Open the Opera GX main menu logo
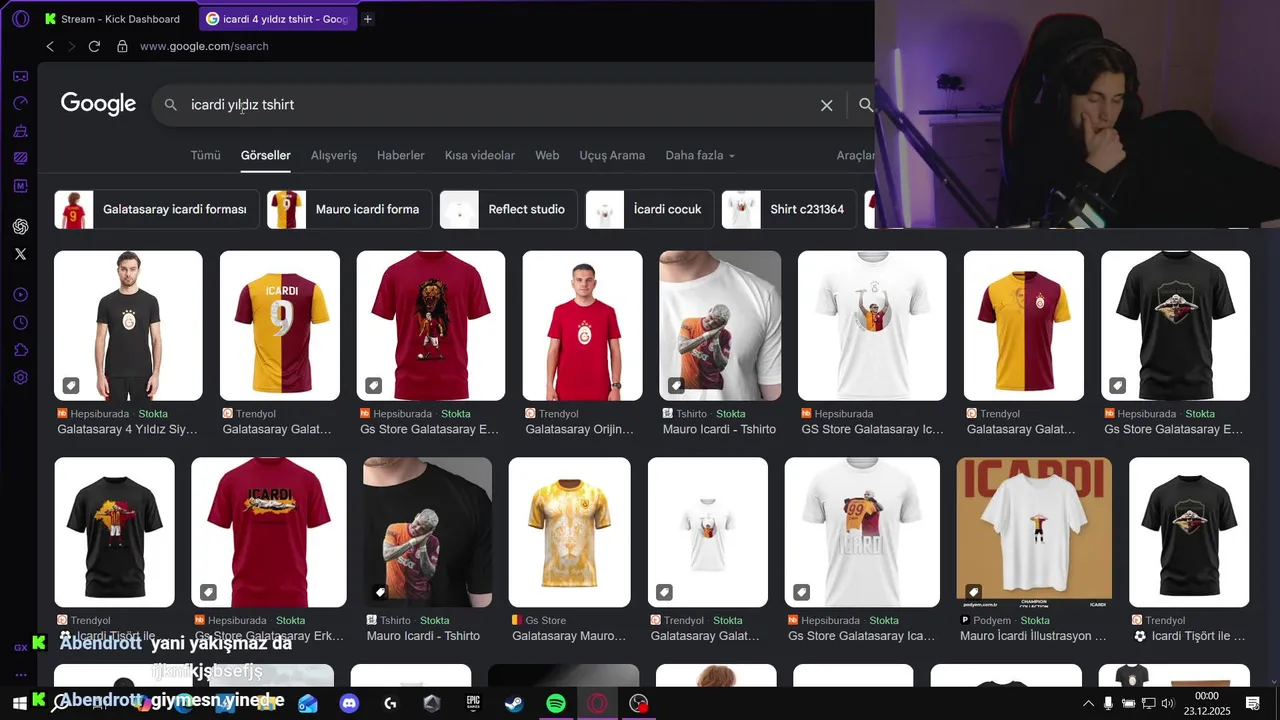The image size is (1280, 720). [20, 19]
